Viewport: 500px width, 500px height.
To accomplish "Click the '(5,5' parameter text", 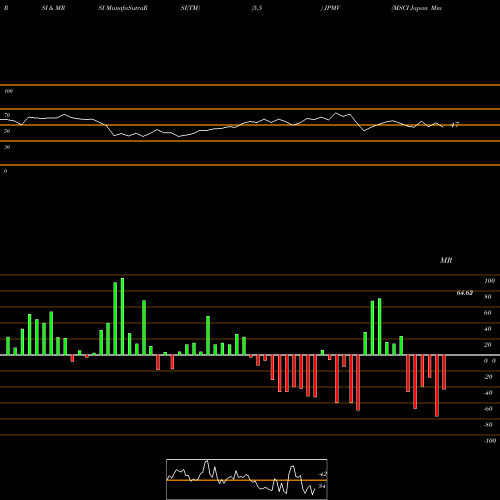I will (x=257, y=8).
